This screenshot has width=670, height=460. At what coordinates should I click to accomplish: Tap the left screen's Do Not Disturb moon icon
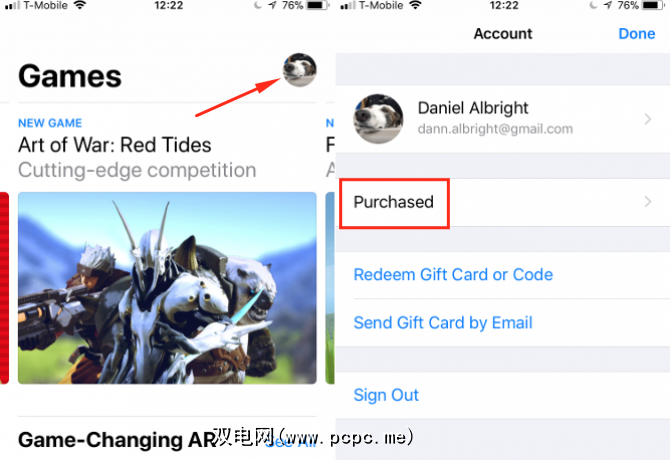(x=258, y=6)
